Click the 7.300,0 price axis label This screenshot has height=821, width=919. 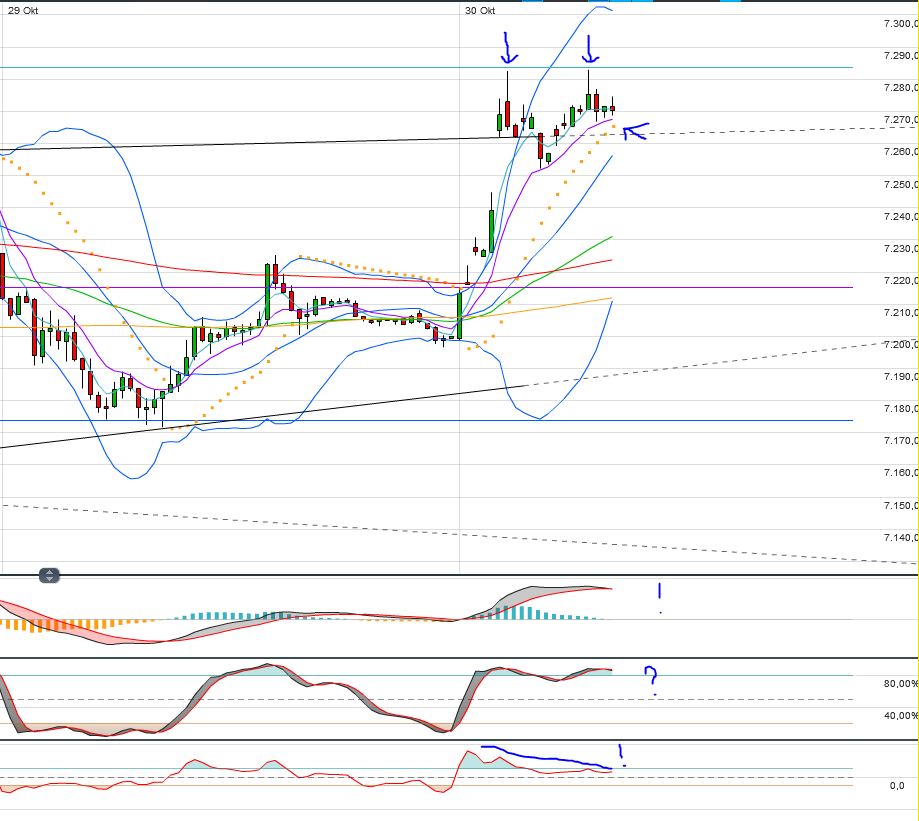coord(901,23)
